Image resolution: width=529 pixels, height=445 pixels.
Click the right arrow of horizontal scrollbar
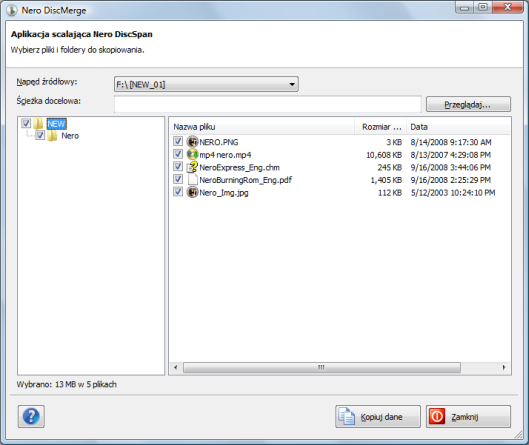[504, 367]
